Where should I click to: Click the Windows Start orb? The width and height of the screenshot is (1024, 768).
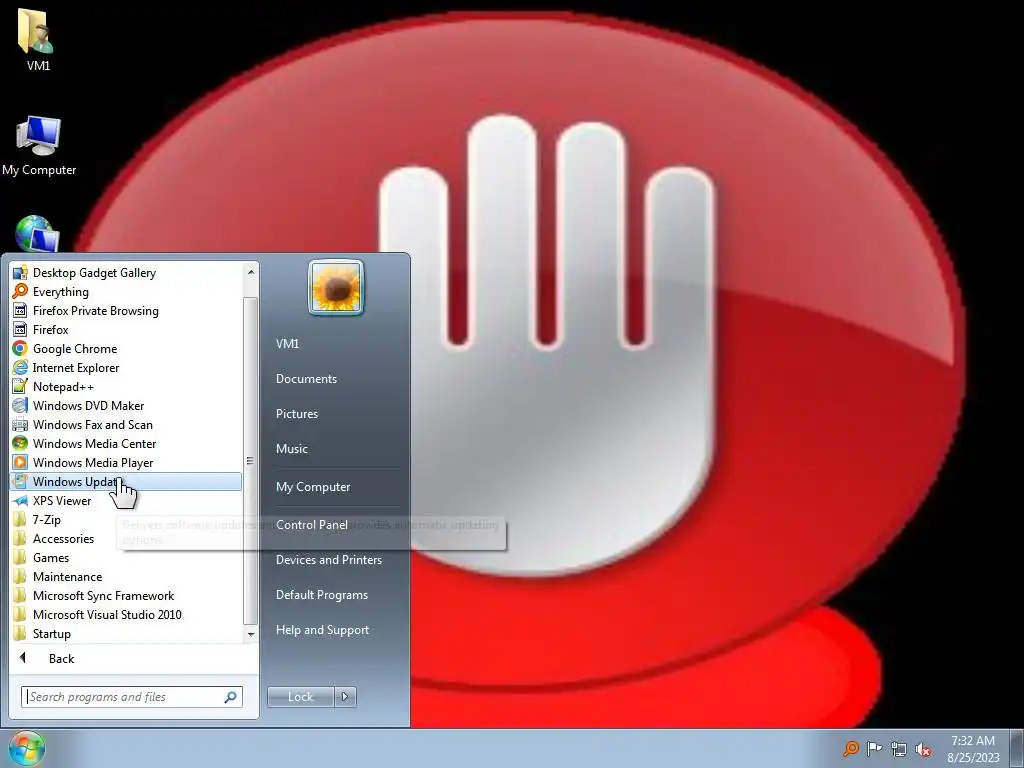pyautogui.click(x=27, y=748)
